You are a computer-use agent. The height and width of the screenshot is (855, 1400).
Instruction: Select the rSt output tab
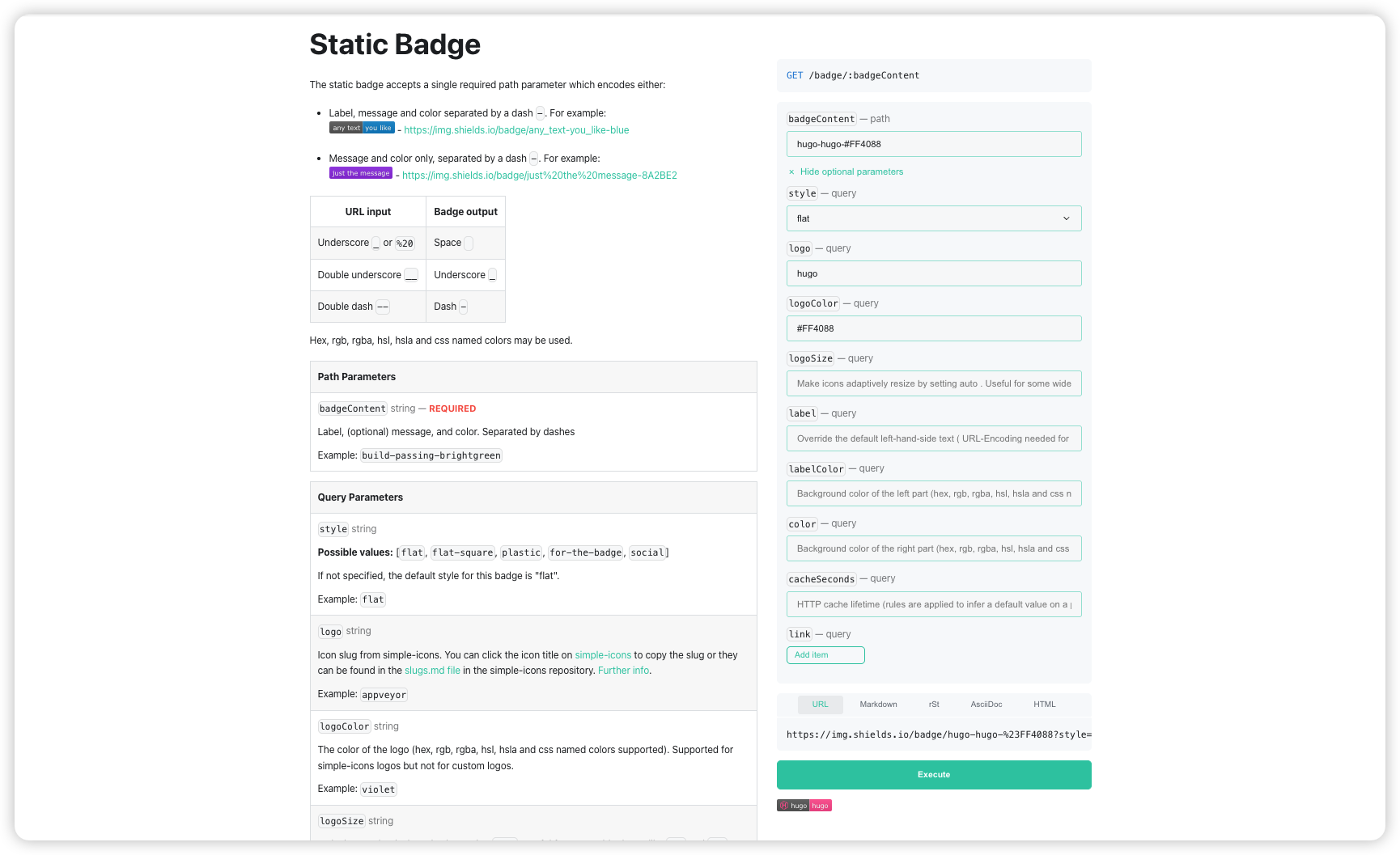coord(934,705)
